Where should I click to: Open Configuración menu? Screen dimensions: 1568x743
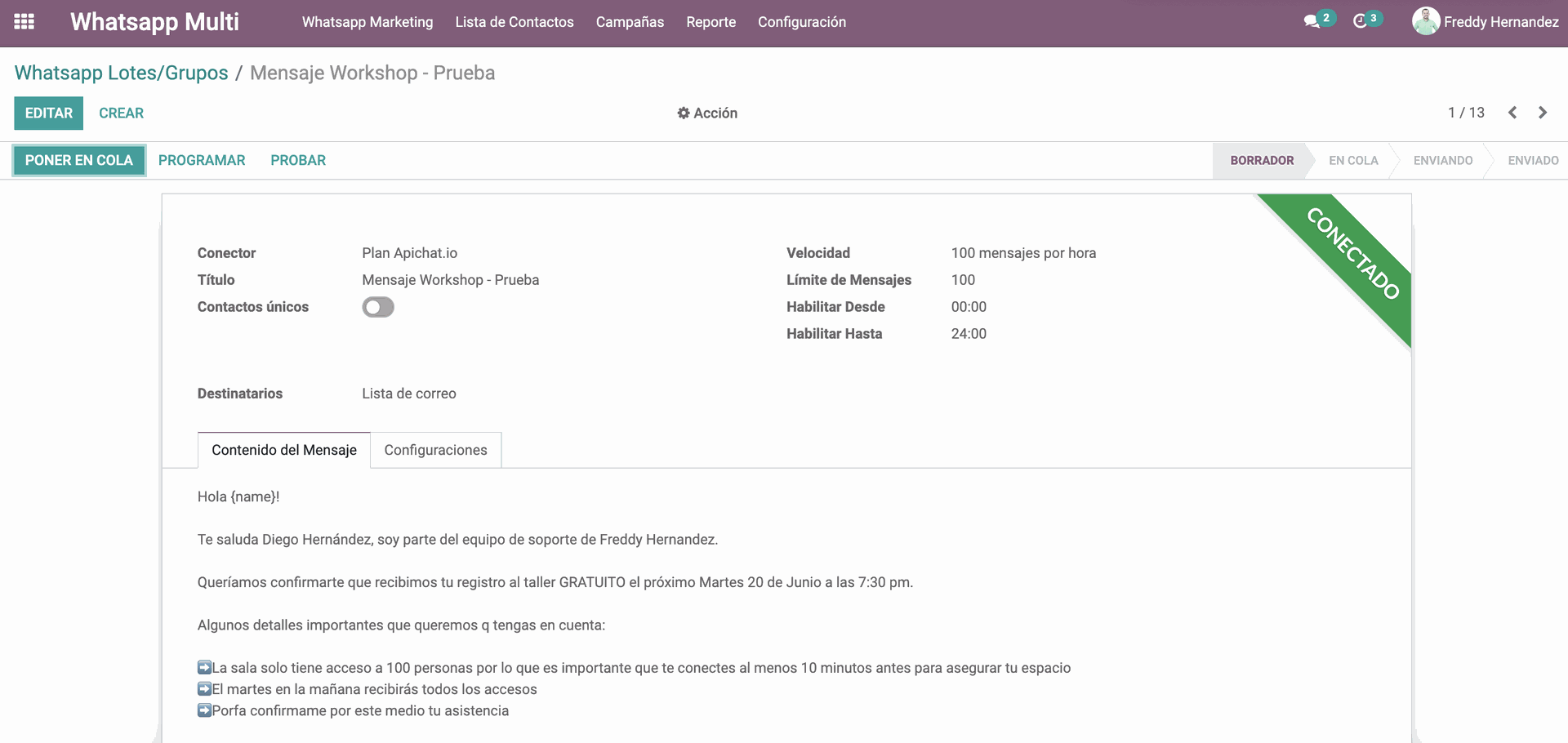coord(802,22)
